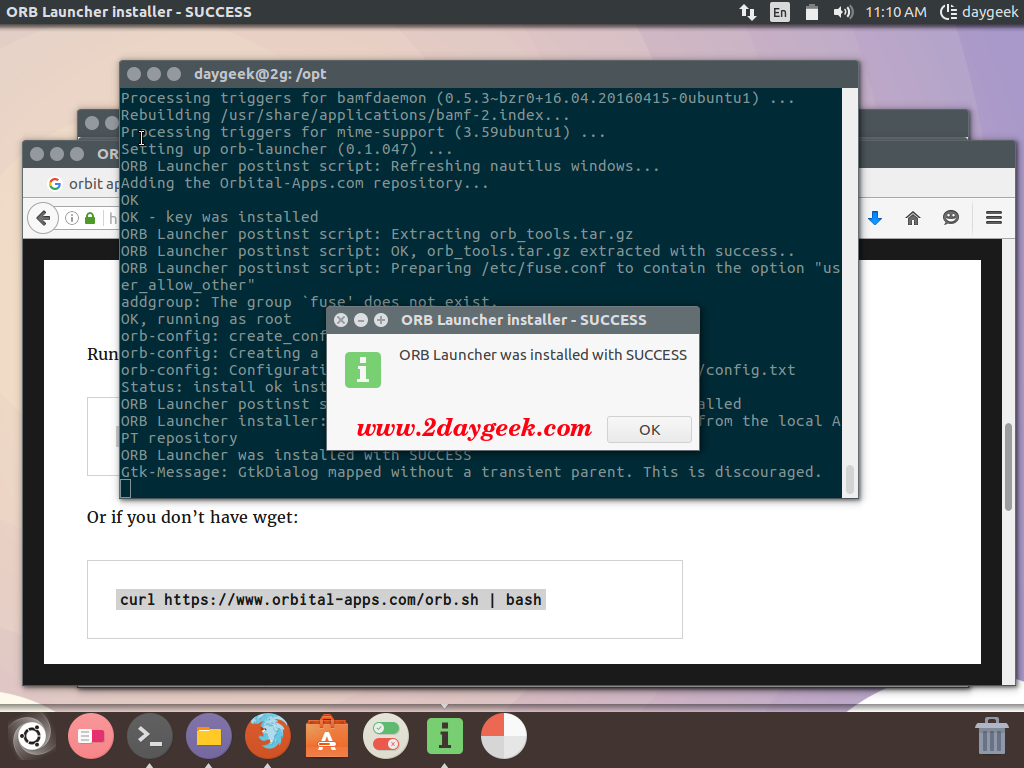Open the pie-chart app in the dock

[504, 736]
